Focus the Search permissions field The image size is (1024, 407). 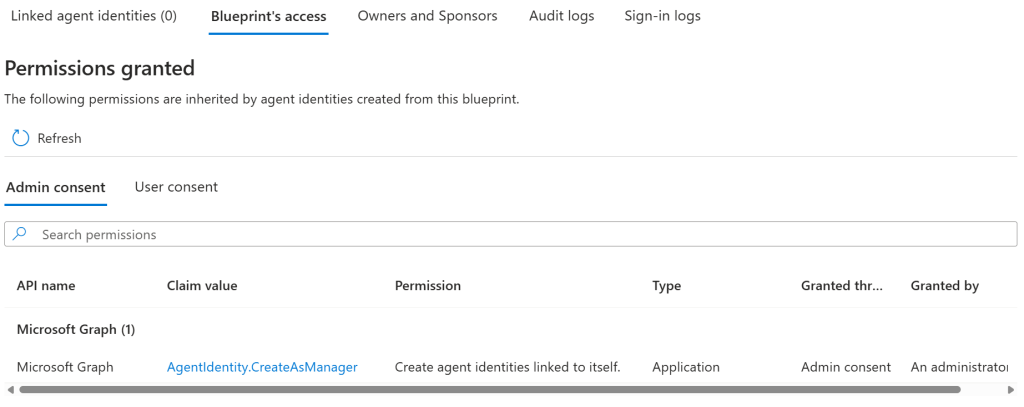coord(520,234)
